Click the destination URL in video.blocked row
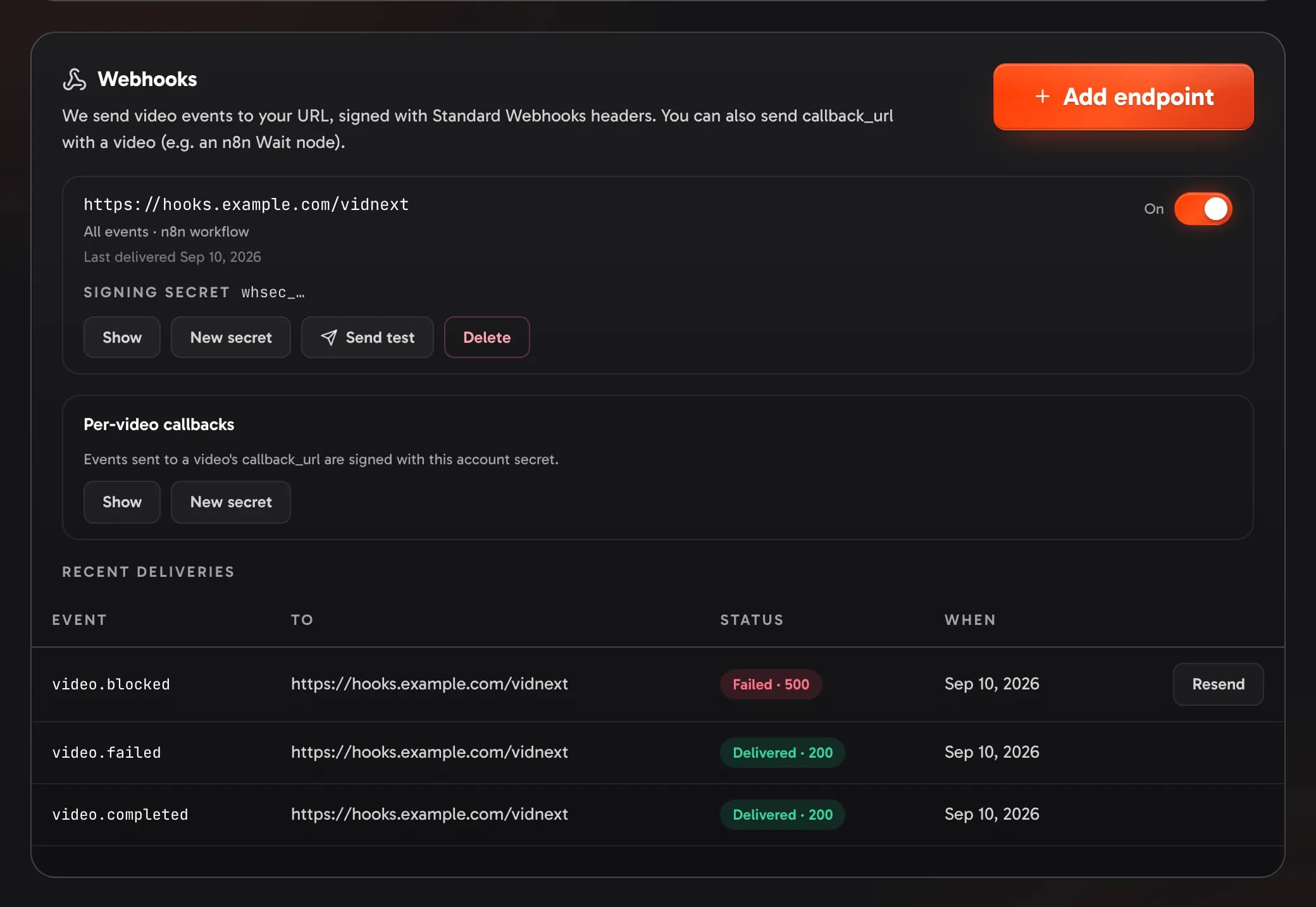 point(430,684)
